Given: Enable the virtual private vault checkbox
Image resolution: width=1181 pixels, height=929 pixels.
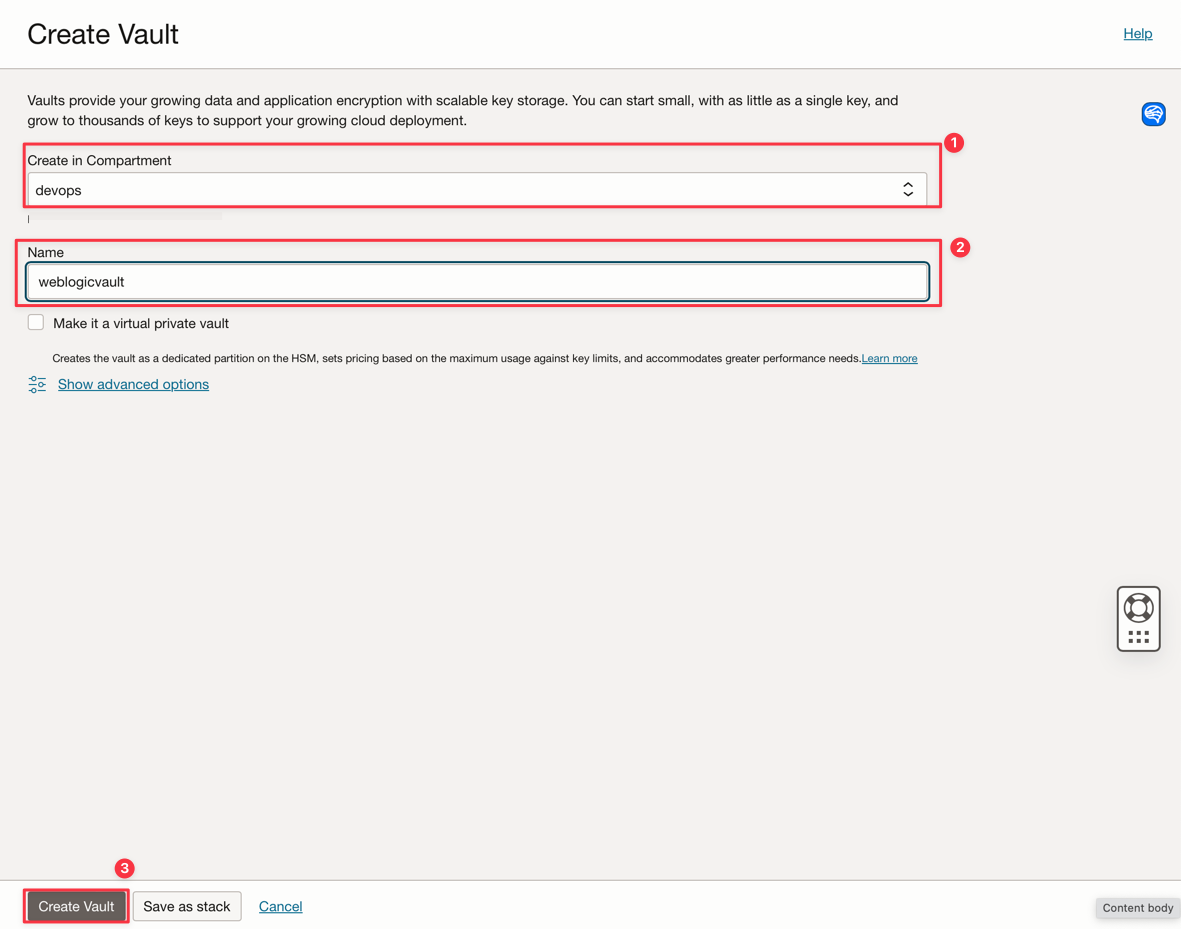Looking at the screenshot, I should point(36,322).
